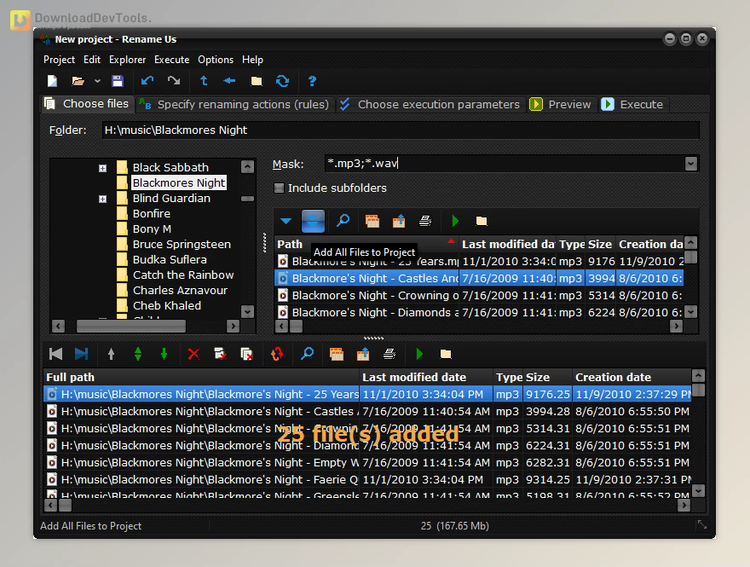
Task: Switch to the Choose files tab
Action: (88, 104)
